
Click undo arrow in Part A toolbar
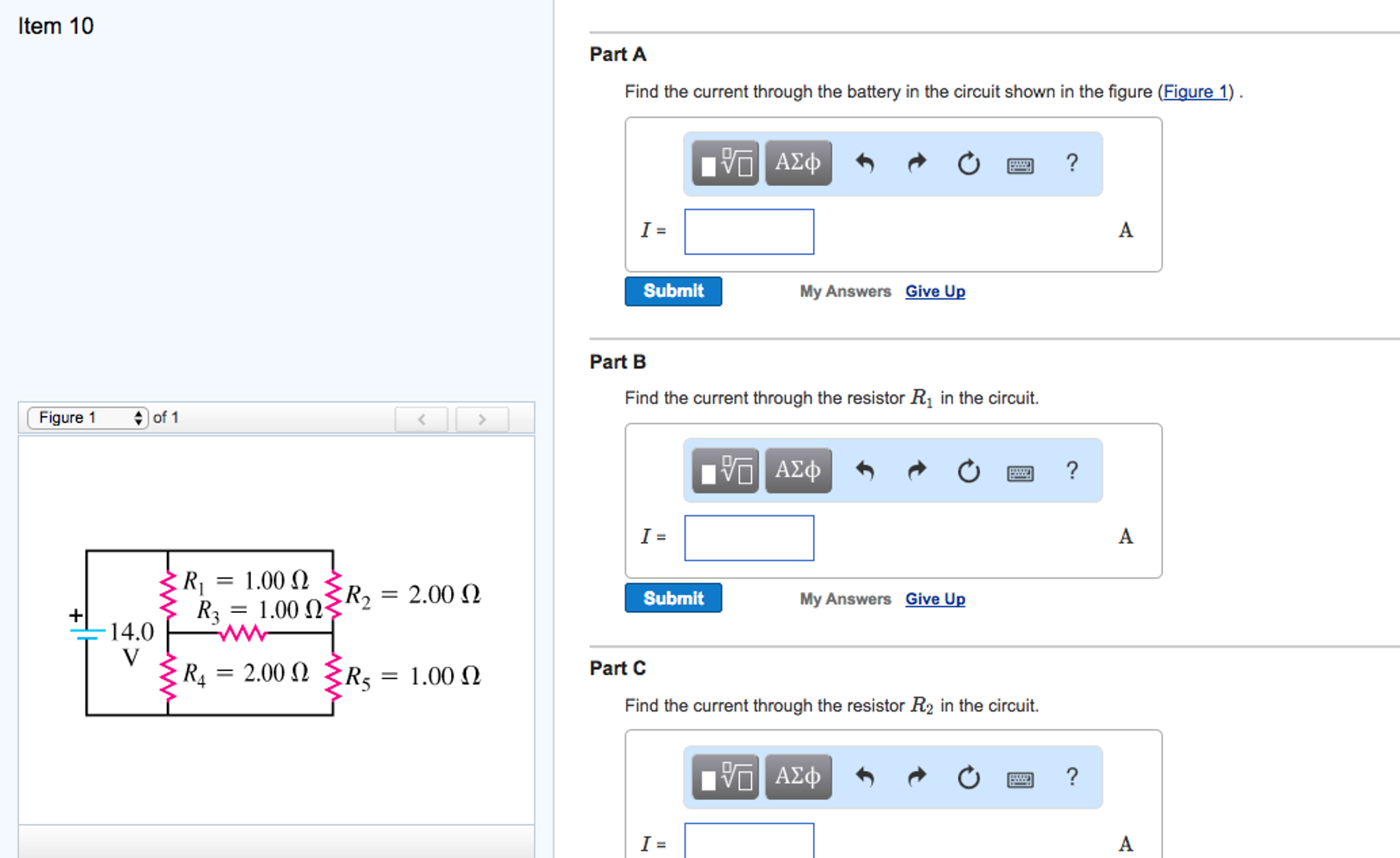[x=865, y=163]
